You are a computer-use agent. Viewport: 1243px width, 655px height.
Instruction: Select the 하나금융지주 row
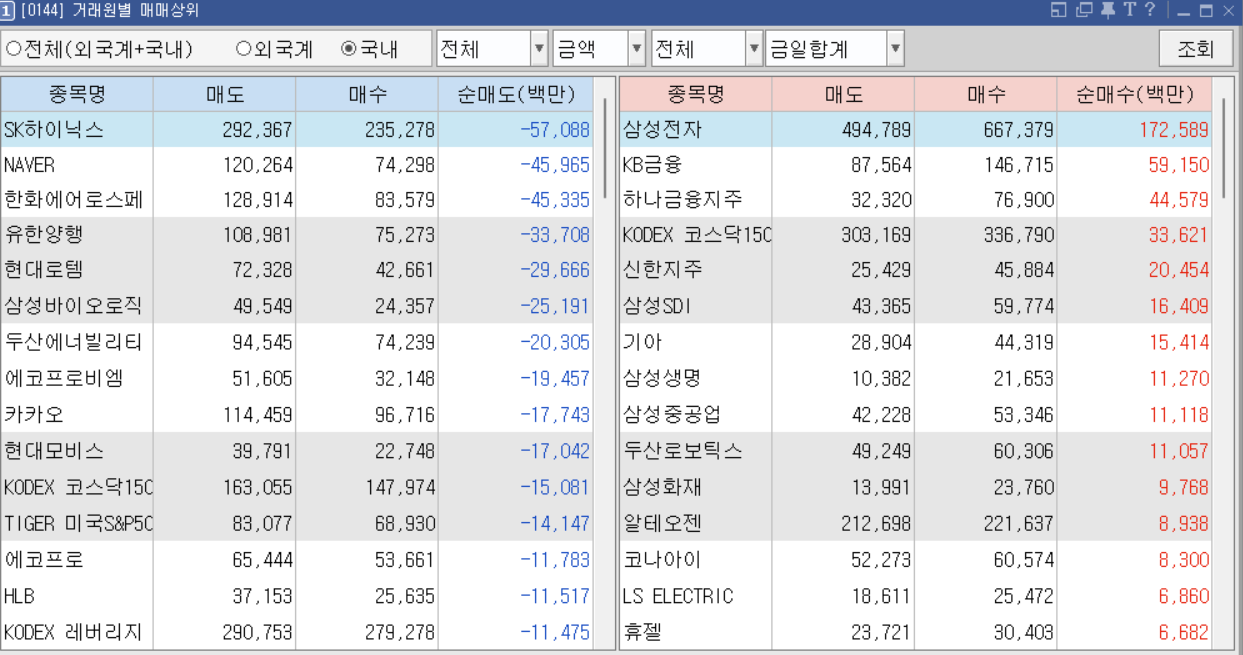click(915, 200)
